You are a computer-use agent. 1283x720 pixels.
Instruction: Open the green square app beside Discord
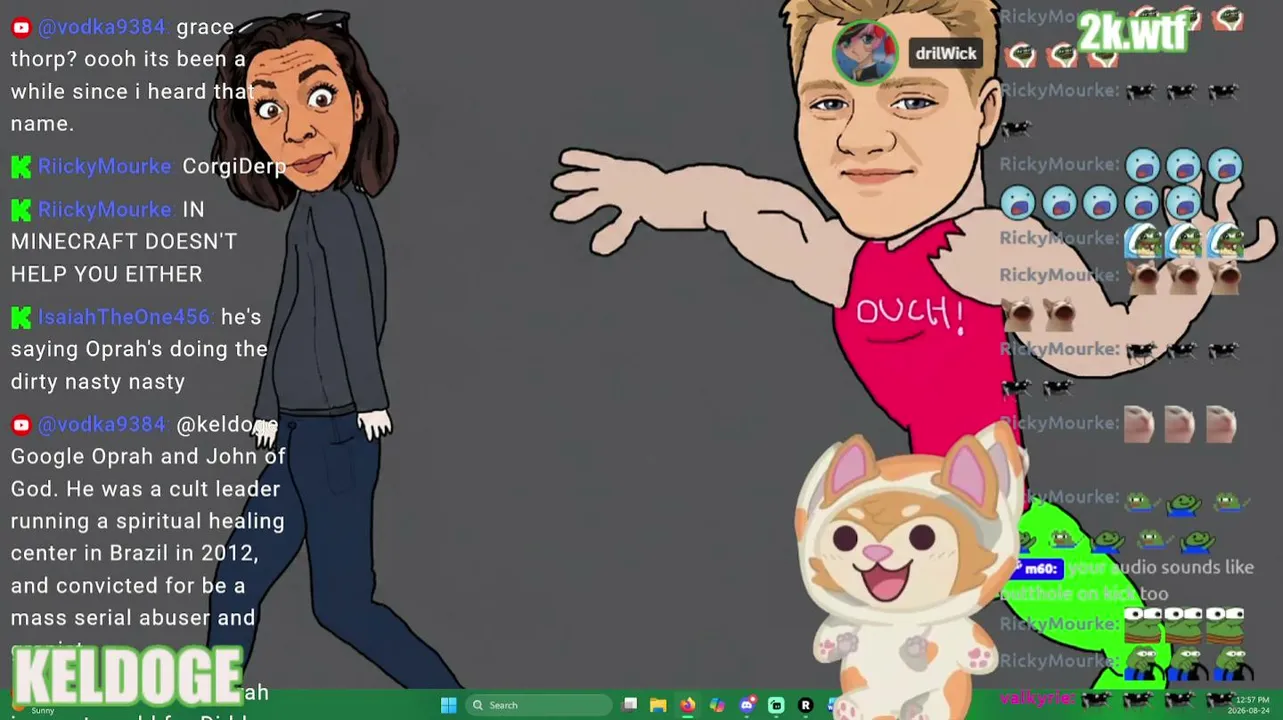pyautogui.click(x=776, y=705)
